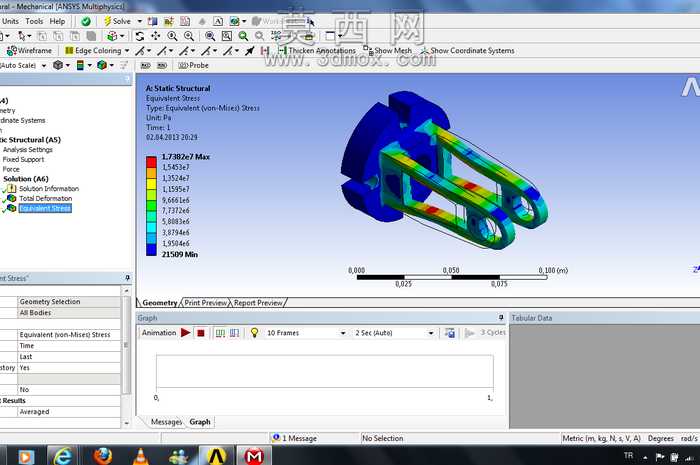The image size is (700, 465).
Task: Click the Probe tool button
Action: tap(194, 66)
